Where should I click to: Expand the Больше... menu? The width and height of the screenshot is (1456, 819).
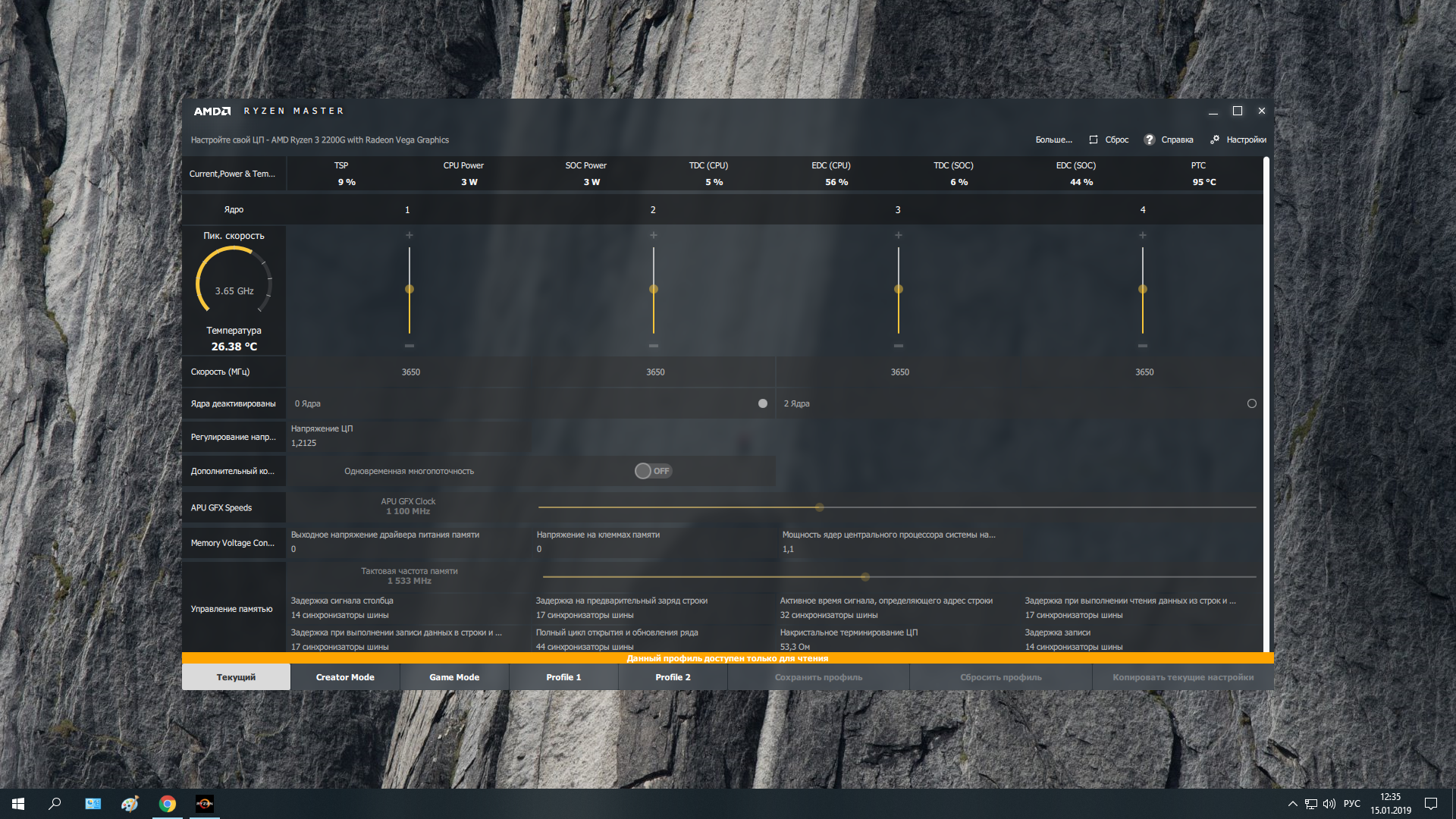point(1054,140)
